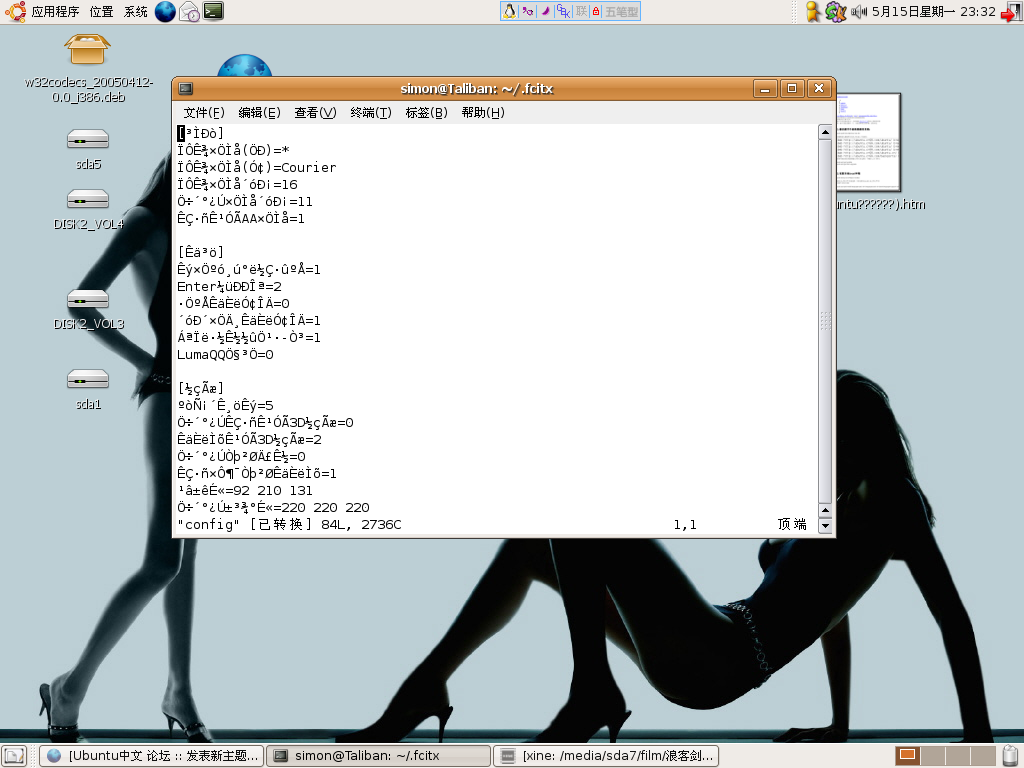Open the 应用程序 applications menu
Screen dimensions: 1024x768
[55, 11]
